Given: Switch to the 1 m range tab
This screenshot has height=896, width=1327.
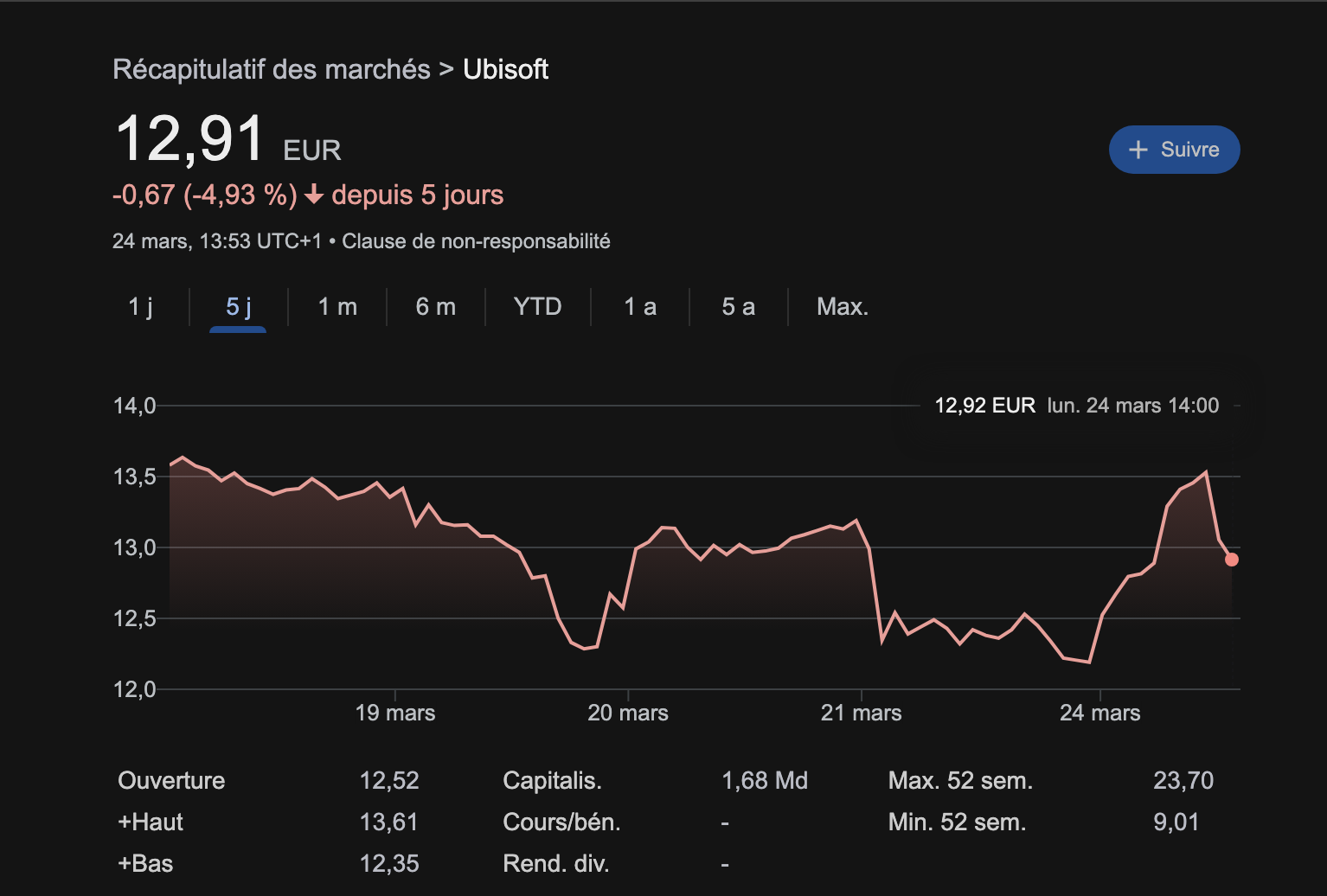Looking at the screenshot, I should click(337, 307).
